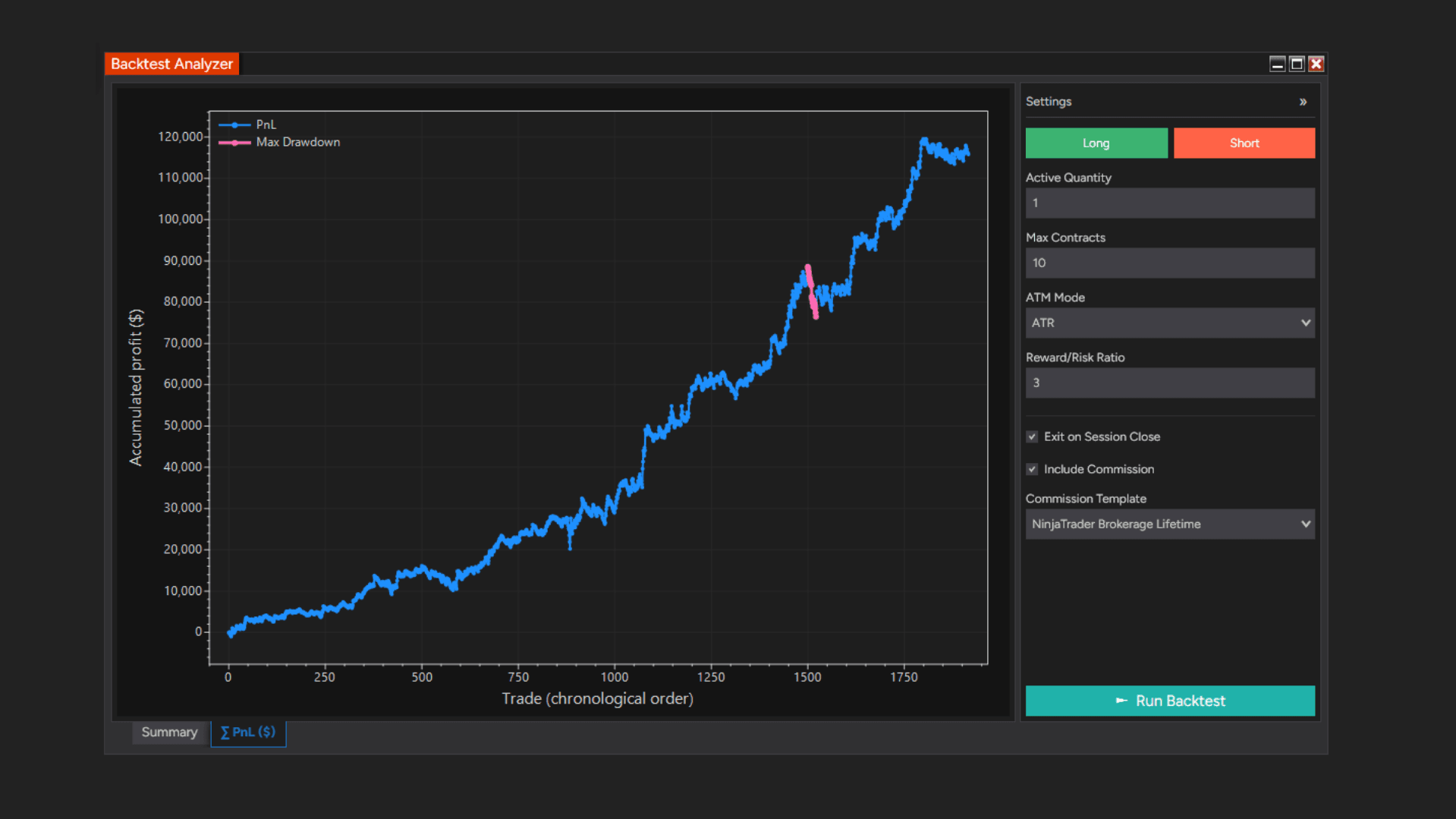Collapse the Settings panel with double chevron
Viewport: 1456px width, 819px height.
(1303, 102)
